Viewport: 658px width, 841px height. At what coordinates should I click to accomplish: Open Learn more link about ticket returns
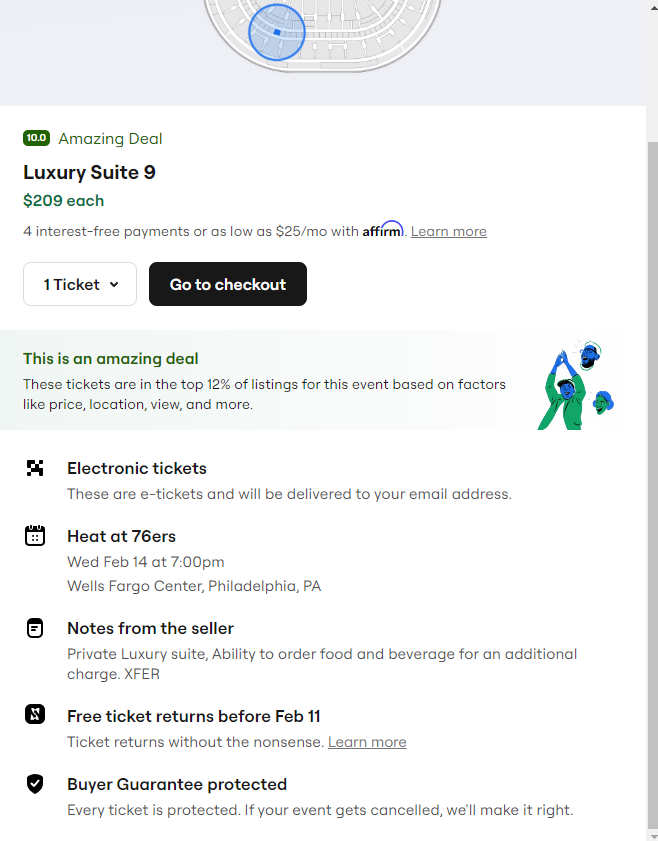[367, 742]
